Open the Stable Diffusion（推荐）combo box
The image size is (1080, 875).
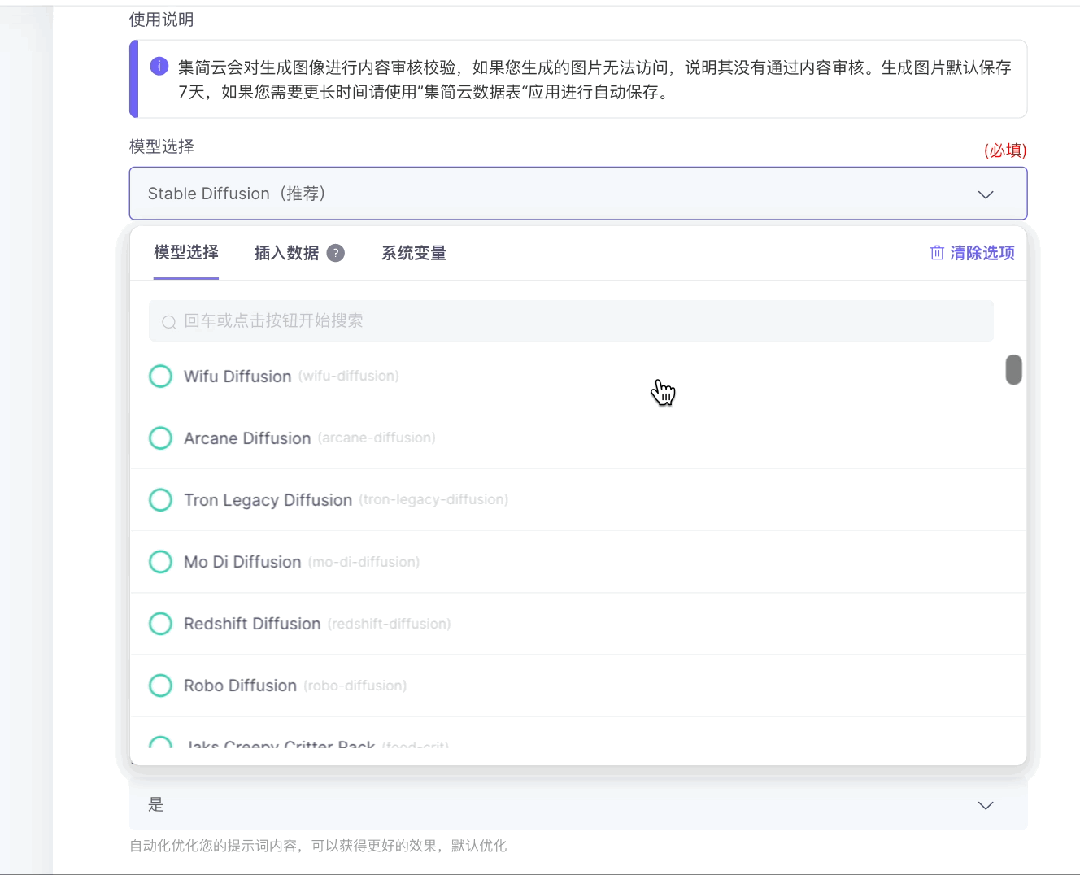point(578,194)
